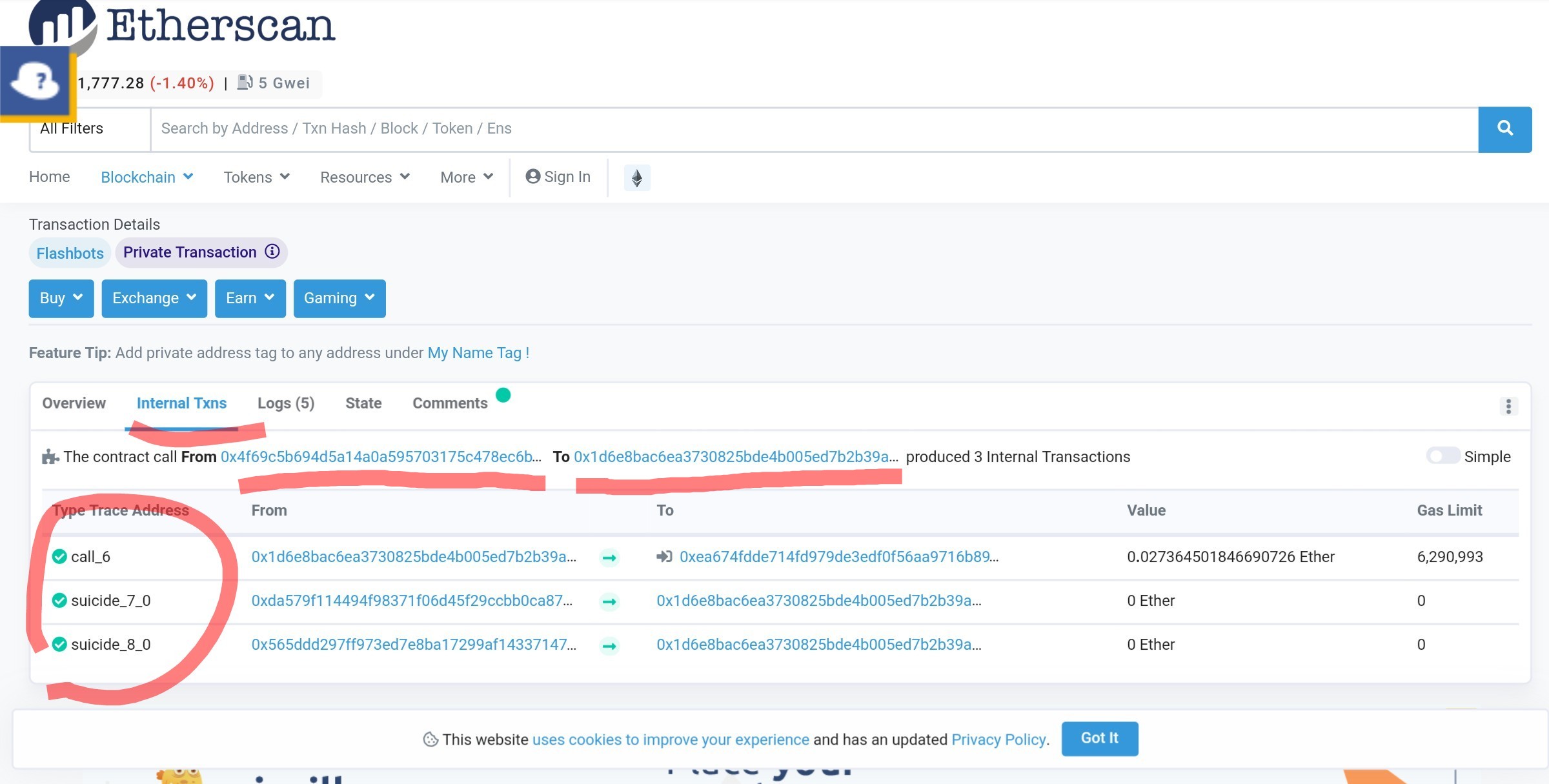Click the gas pump icon
Screen dimensions: 1549x784
click(245, 83)
